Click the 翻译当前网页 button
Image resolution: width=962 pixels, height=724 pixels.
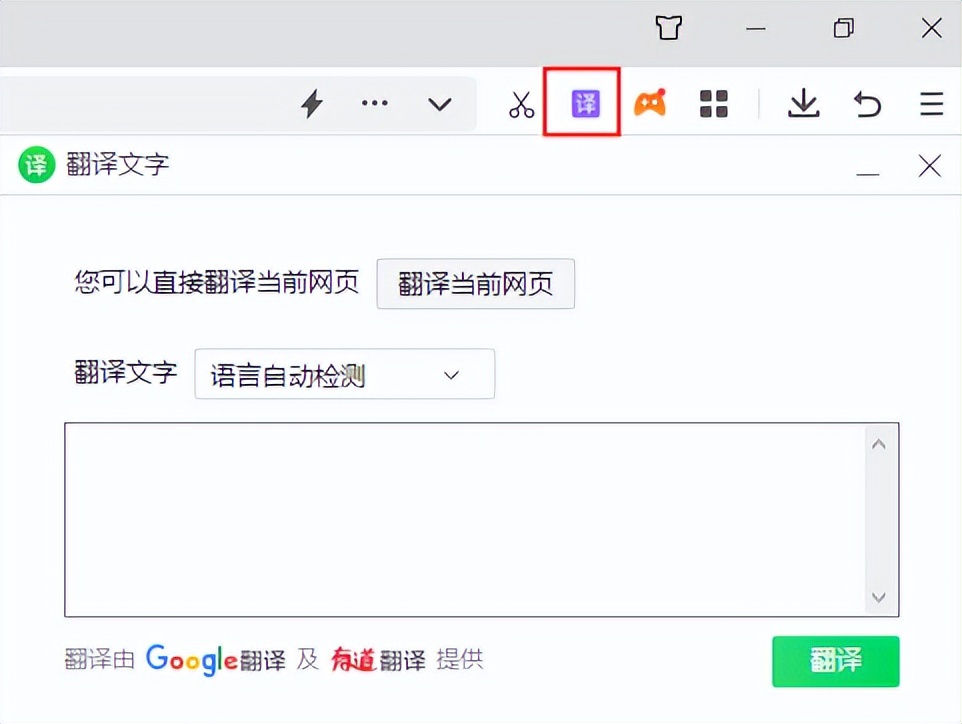[475, 284]
